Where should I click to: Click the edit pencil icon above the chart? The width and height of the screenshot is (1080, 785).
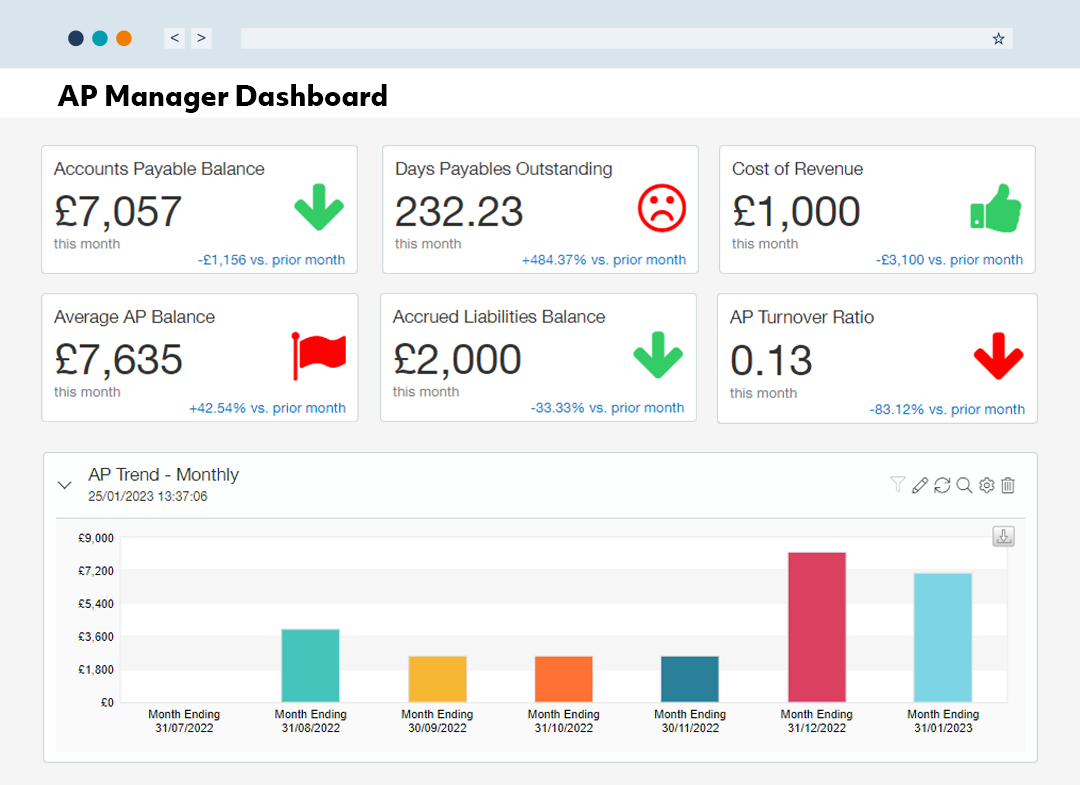[x=920, y=485]
